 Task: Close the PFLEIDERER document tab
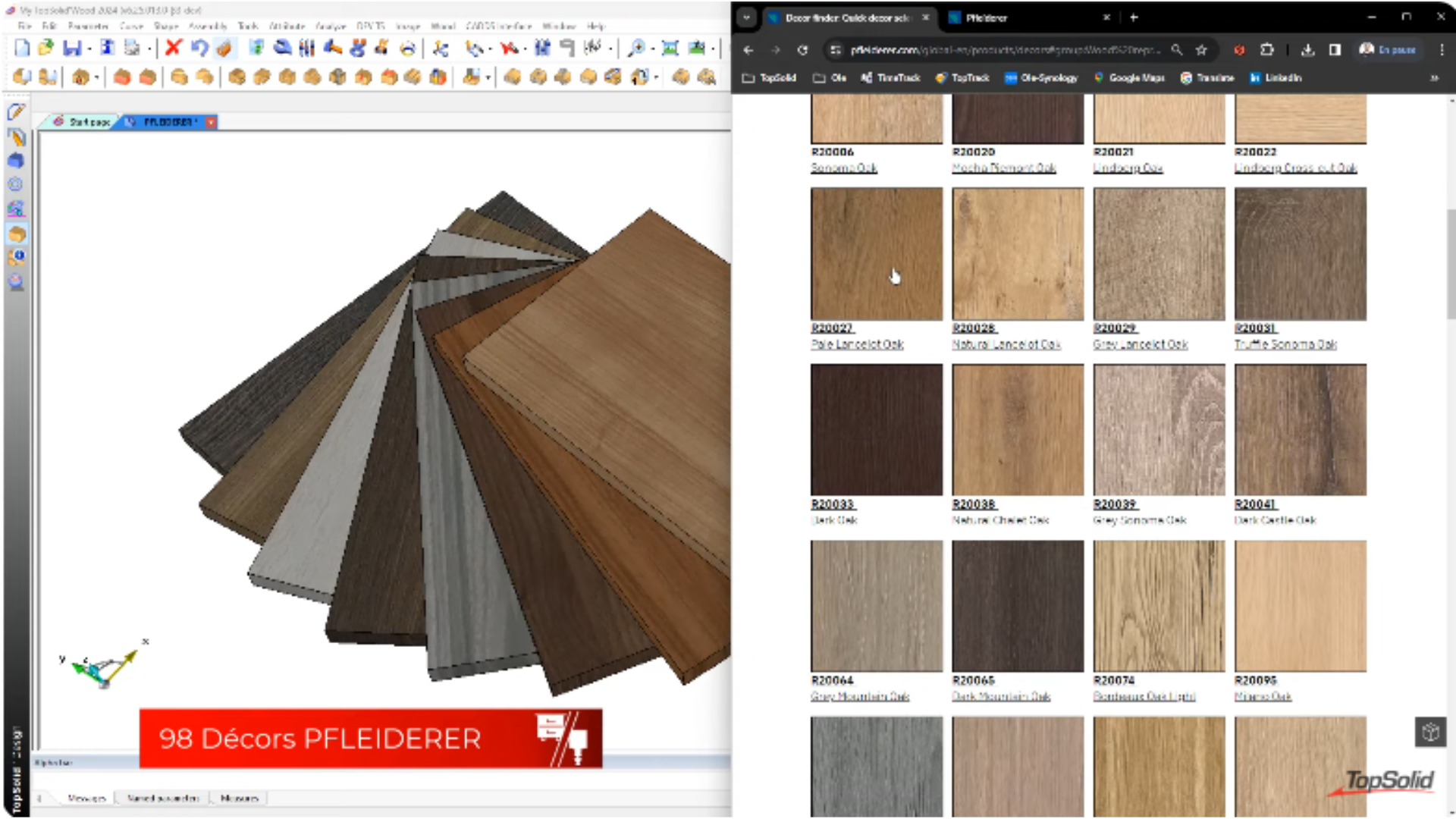[212, 121]
